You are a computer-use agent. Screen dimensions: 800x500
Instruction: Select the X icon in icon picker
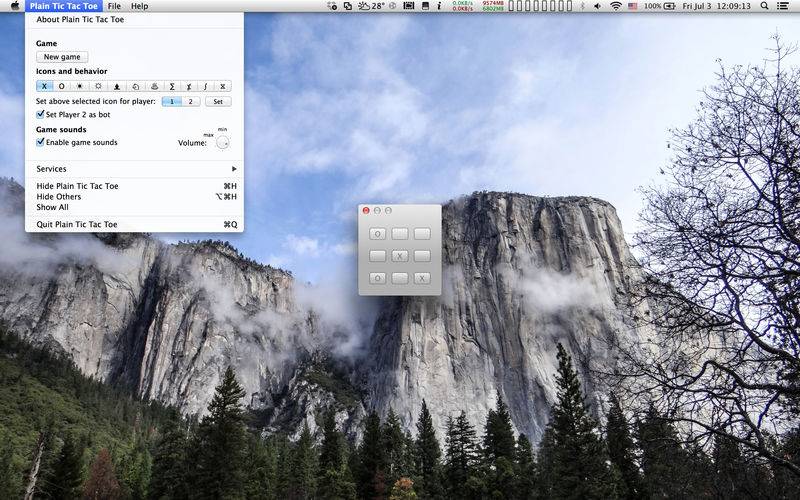click(x=45, y=86)
